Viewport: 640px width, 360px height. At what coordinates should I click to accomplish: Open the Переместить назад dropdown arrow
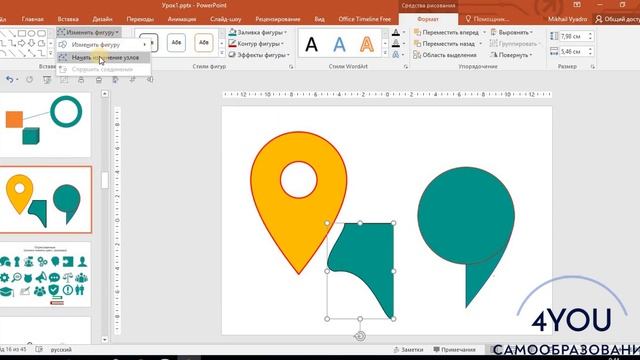(480, 44)
